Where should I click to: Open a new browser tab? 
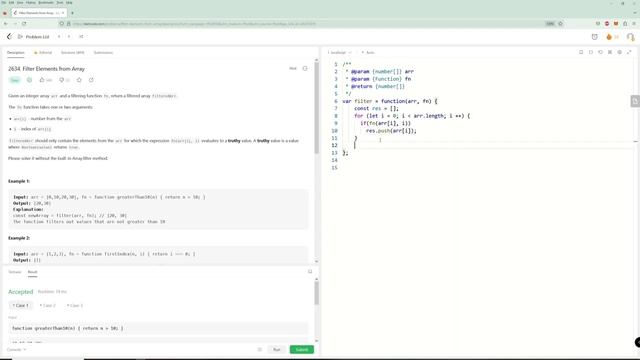click(72, 13)
